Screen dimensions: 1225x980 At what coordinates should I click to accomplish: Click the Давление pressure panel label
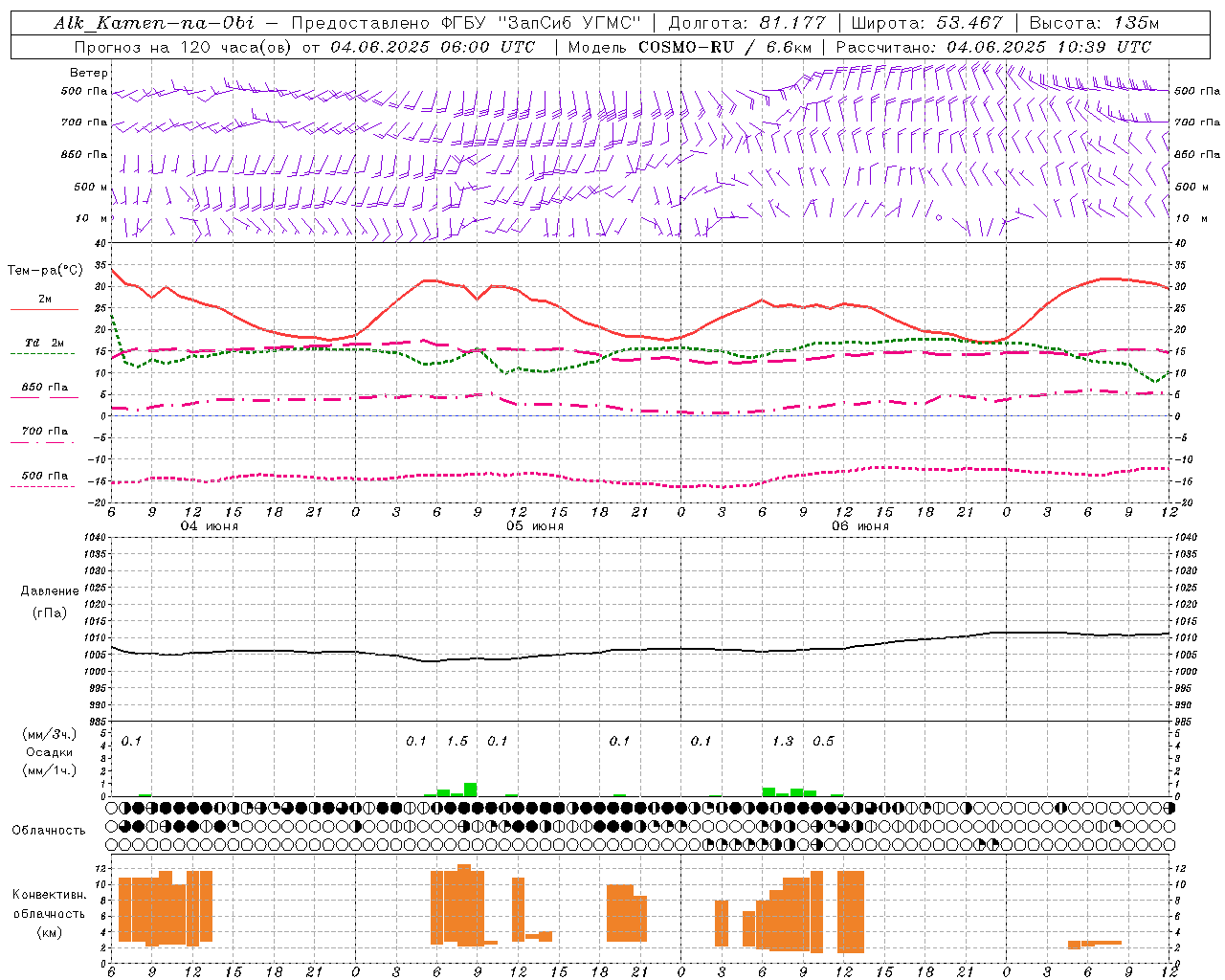(49, 591)
